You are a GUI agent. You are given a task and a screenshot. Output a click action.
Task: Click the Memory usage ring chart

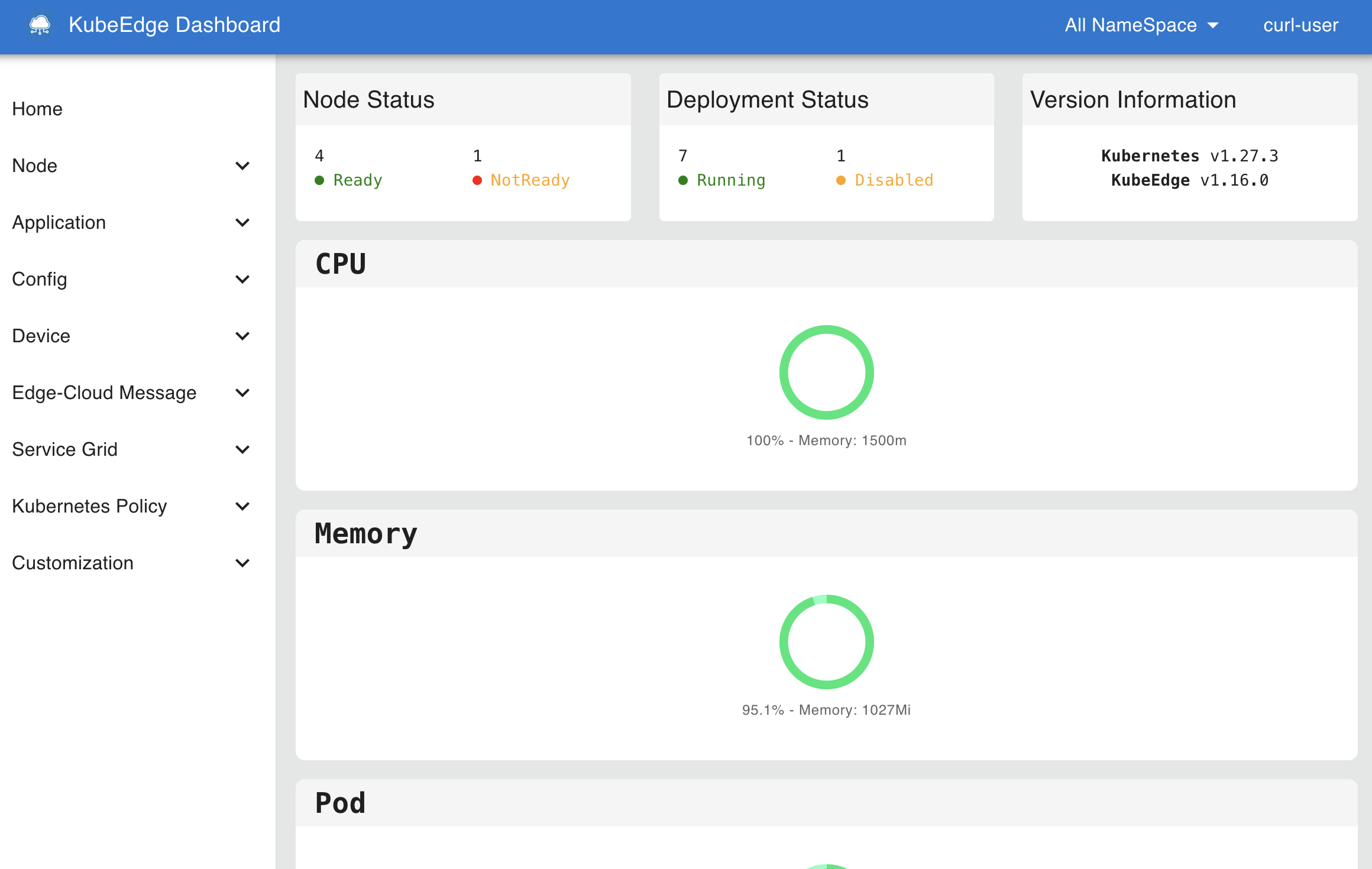click(x=826, y=642)
